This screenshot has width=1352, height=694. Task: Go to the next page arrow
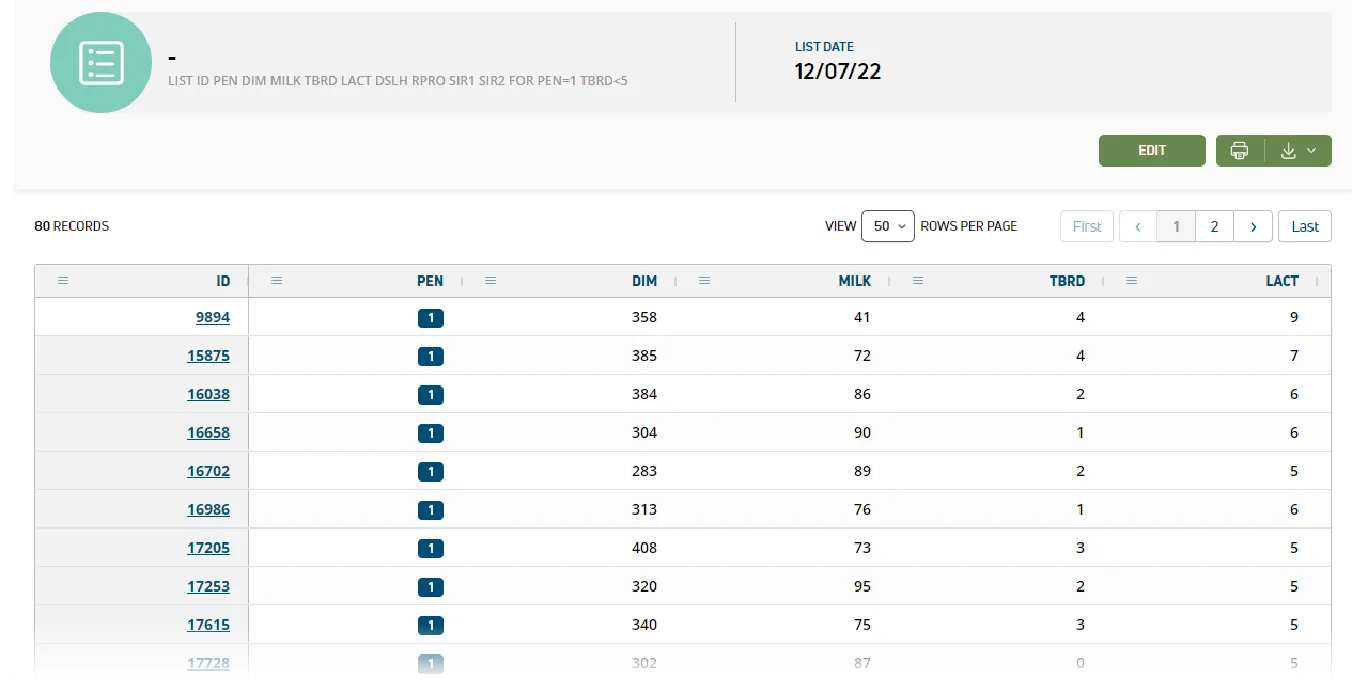[1253, 226]
